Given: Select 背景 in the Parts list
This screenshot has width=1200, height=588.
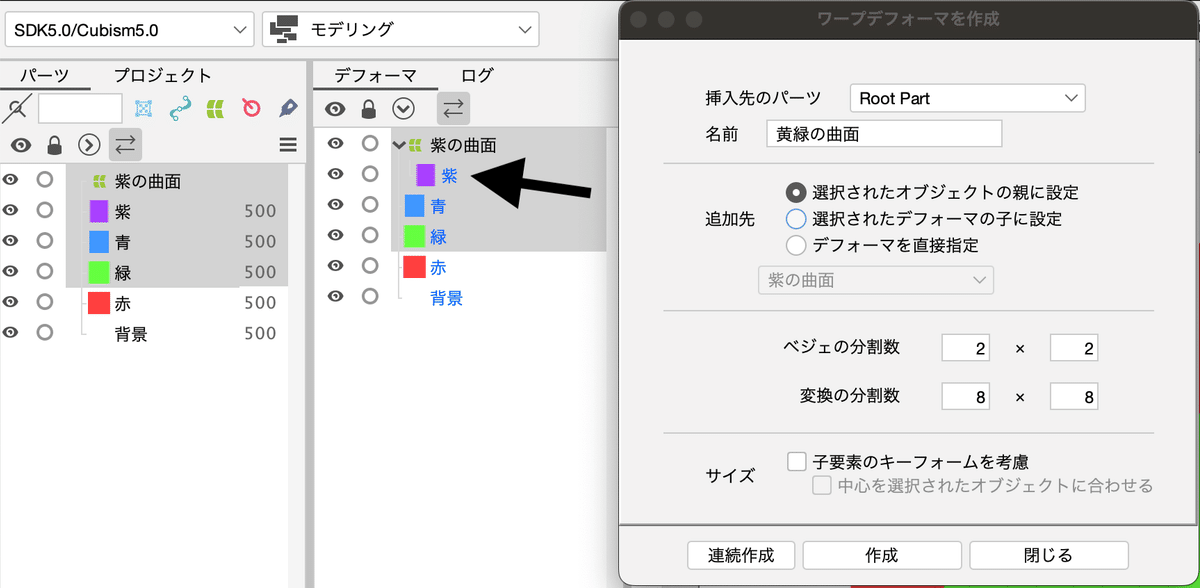Looking at the screenshot, I should tap(131, 334).
